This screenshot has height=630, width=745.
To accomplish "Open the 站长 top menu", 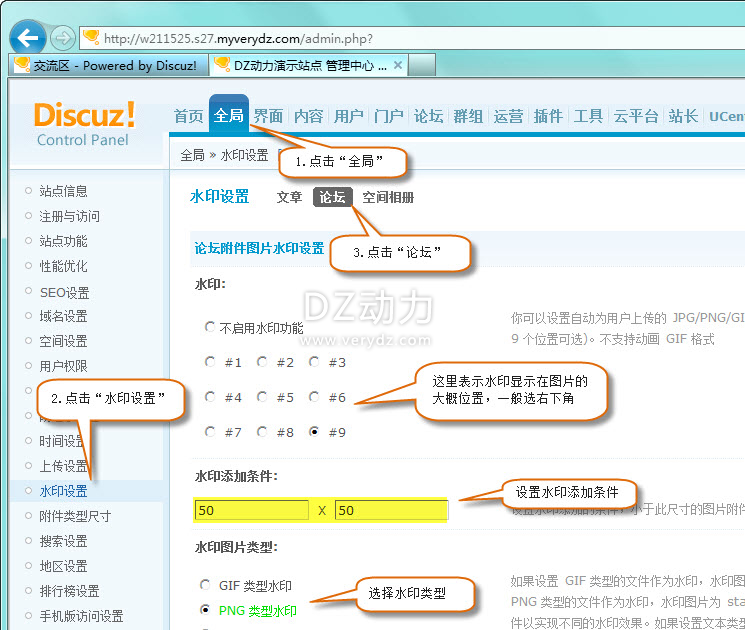I will [683, 116].
